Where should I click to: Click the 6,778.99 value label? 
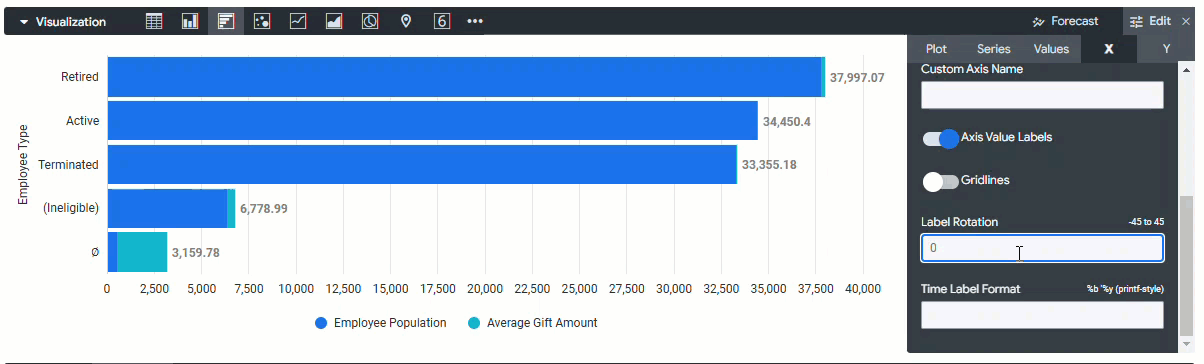click(264, 209)
